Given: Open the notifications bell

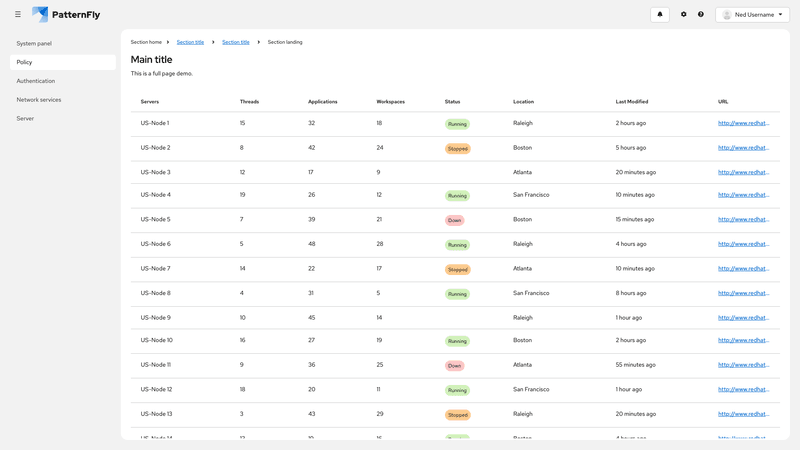Looking at the screenshot, I should click(x=659, y=14).
